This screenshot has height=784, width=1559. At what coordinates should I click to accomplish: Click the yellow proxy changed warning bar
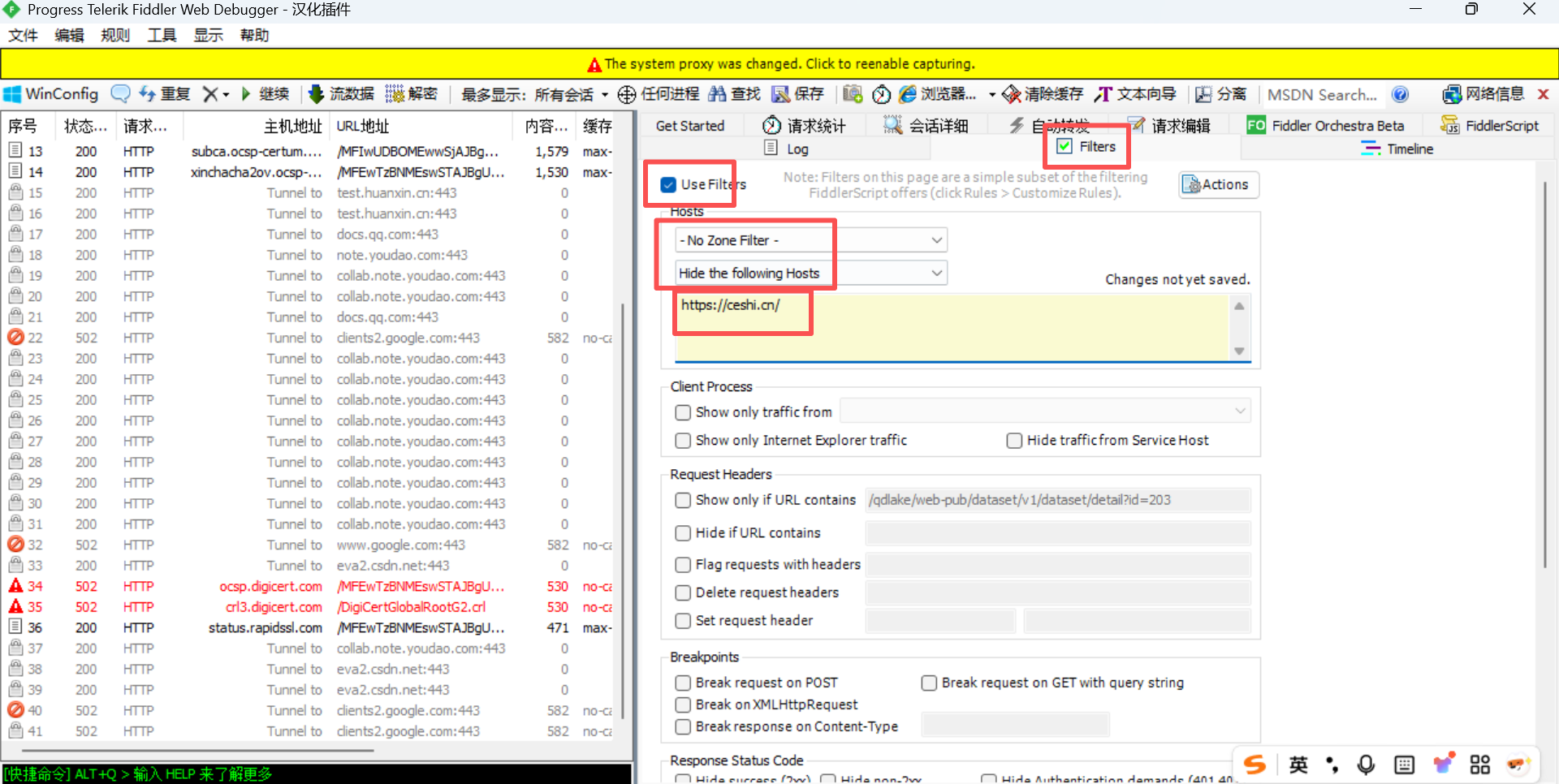pos(779,64)
